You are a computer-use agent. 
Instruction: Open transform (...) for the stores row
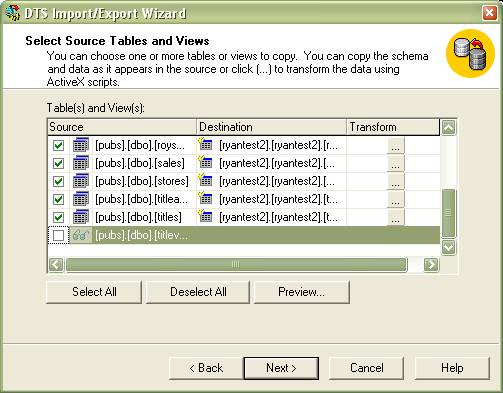click(x=396, y=182)
